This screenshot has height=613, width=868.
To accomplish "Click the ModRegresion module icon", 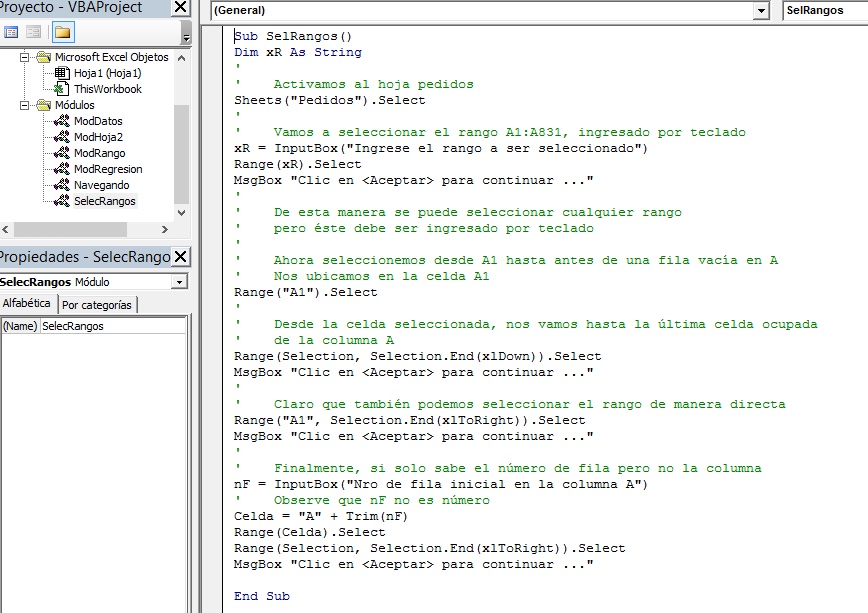I will coord(61,169).
